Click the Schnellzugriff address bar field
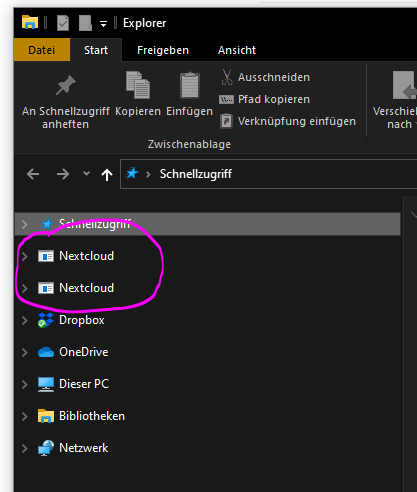Viewport: 417px width, 492px height. [x=268, y=174]
